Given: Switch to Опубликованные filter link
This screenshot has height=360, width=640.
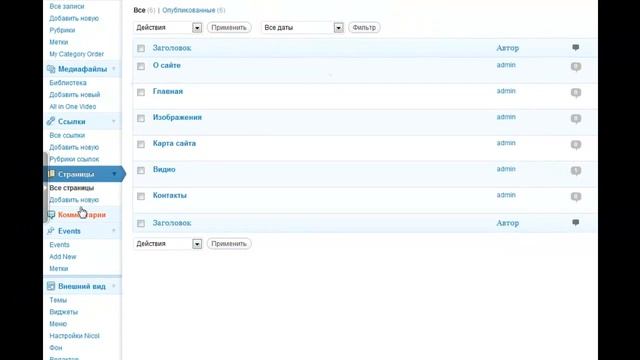Looking at the screenshot, I should click(189, 10).
